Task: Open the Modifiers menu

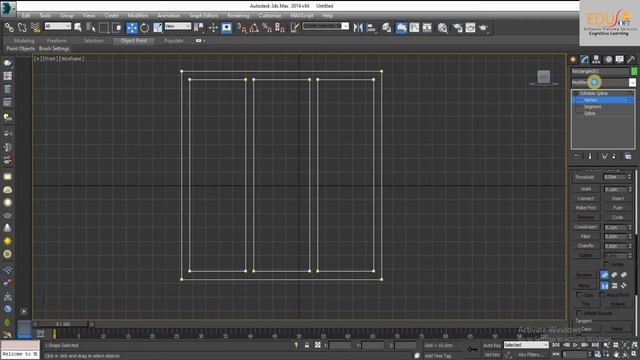Action: pos(138,16)
